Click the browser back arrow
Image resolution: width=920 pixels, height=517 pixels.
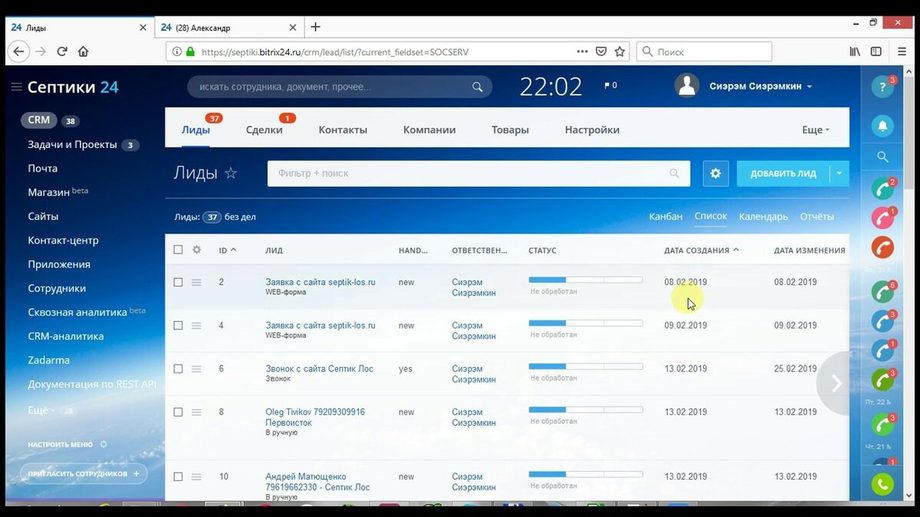[x=18, y=52]
